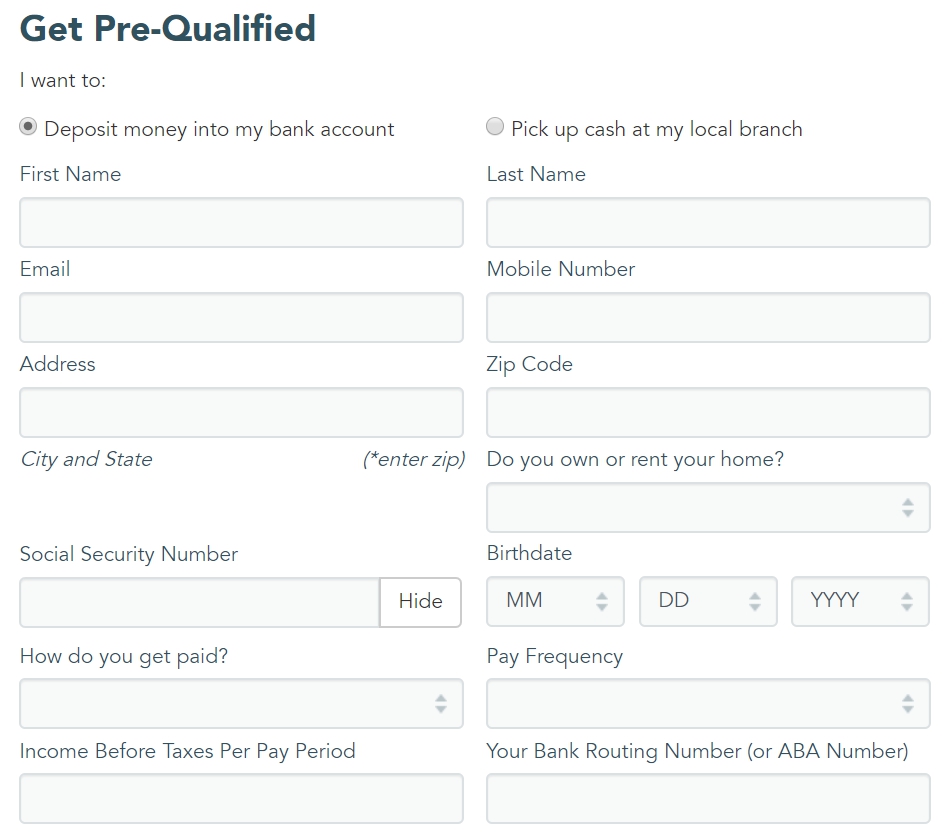Click the Social Security Number field
The height and width of the screenshot is (836, 946).
pyautogui.click(x=200, y=602)
